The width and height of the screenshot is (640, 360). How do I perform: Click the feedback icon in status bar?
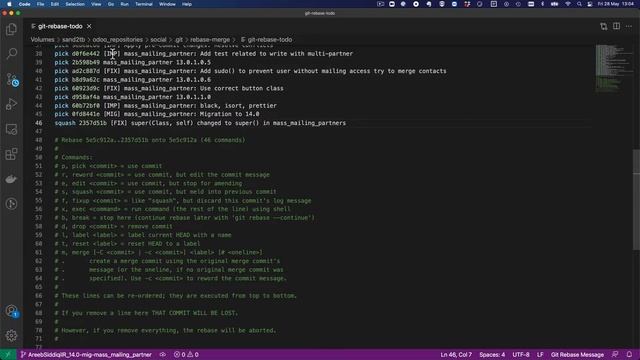[x=615, y=355]
